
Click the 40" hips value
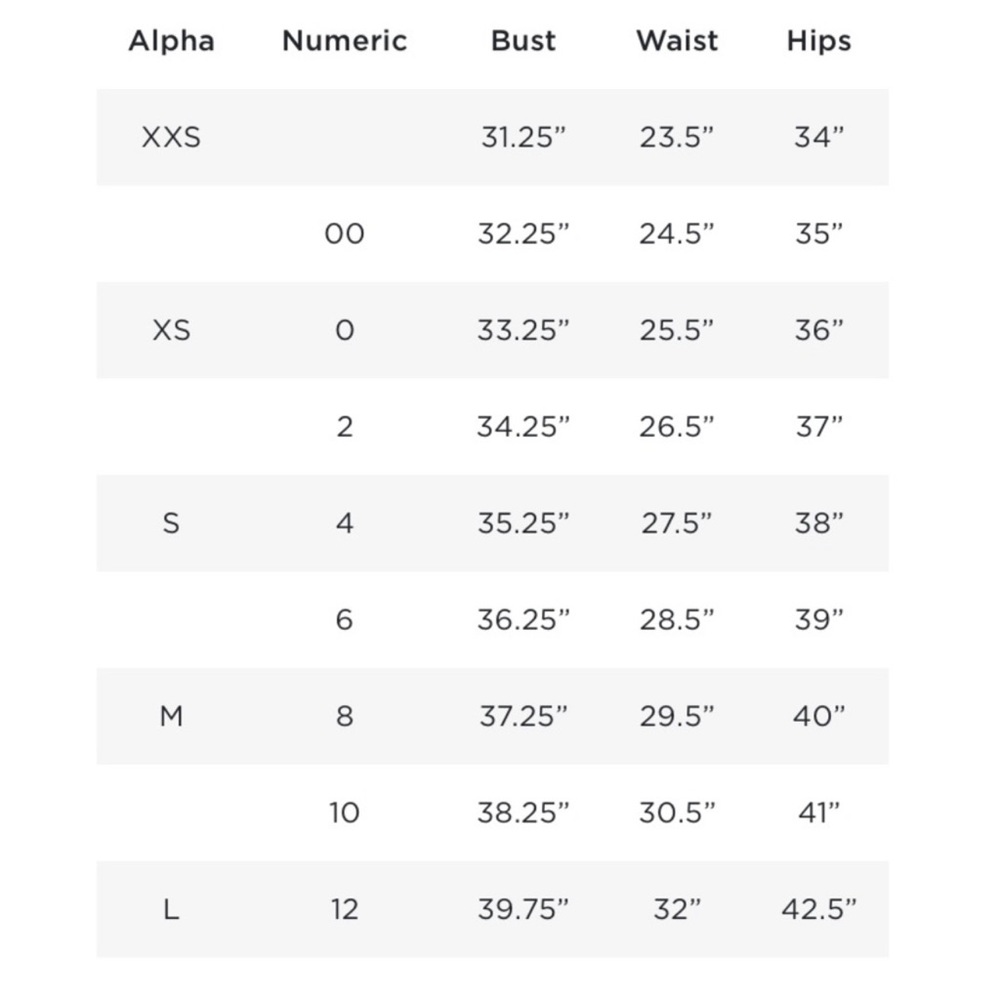coord(819,716)
